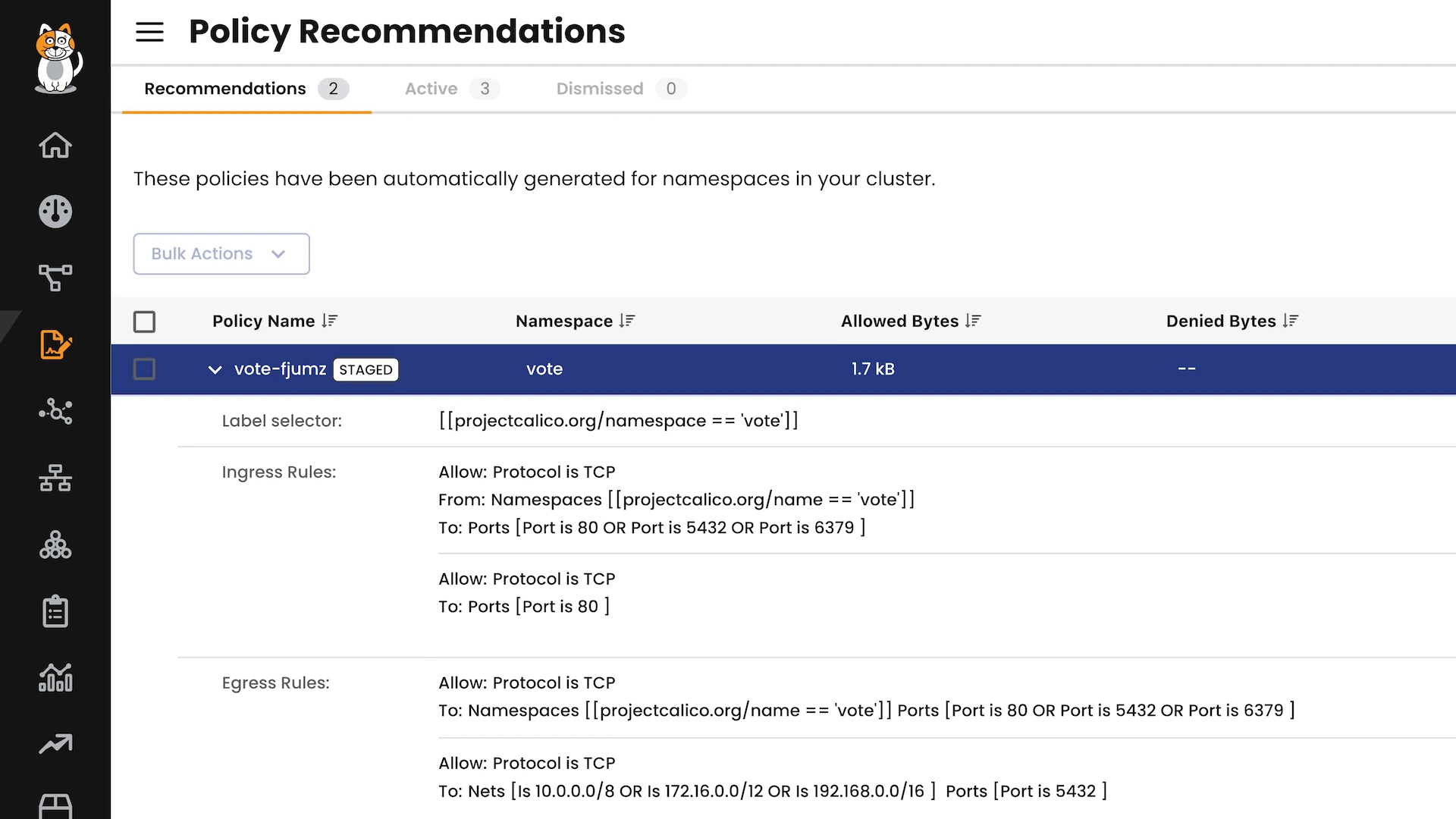Sort by Policy Name column
Viewport: 1456px width, 819px height.
coord(329,322)
